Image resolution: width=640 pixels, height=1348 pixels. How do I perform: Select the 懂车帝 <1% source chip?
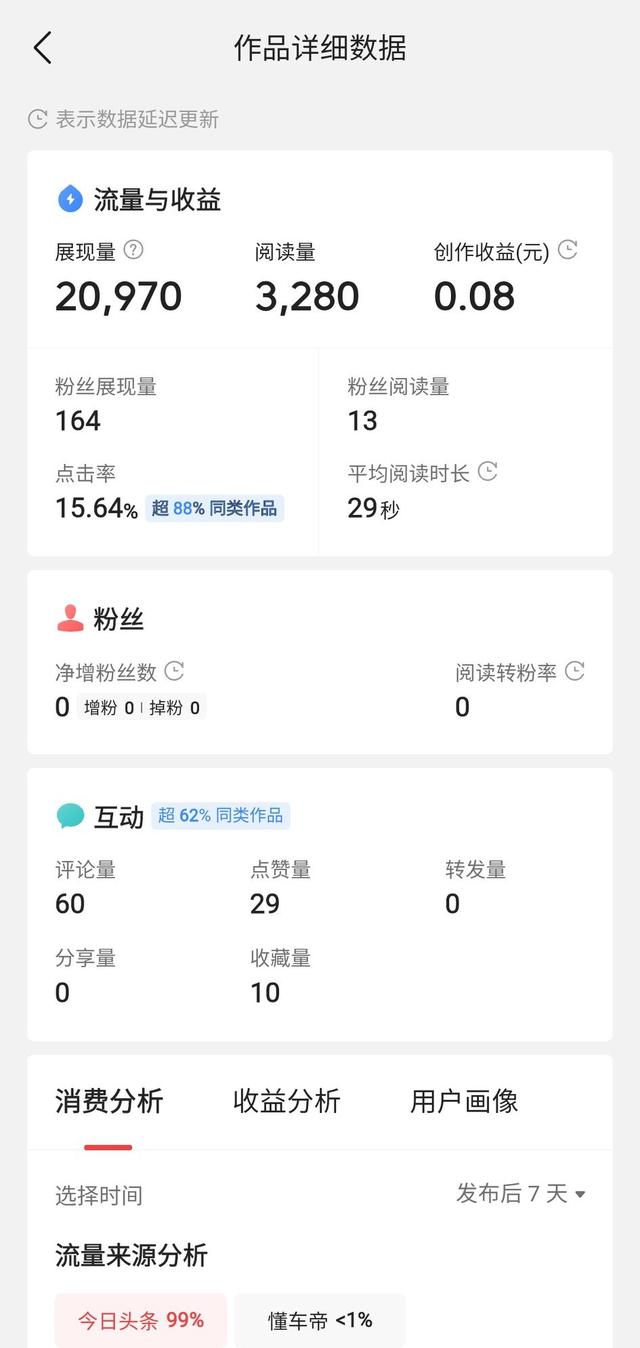(x=320, y=1320)
